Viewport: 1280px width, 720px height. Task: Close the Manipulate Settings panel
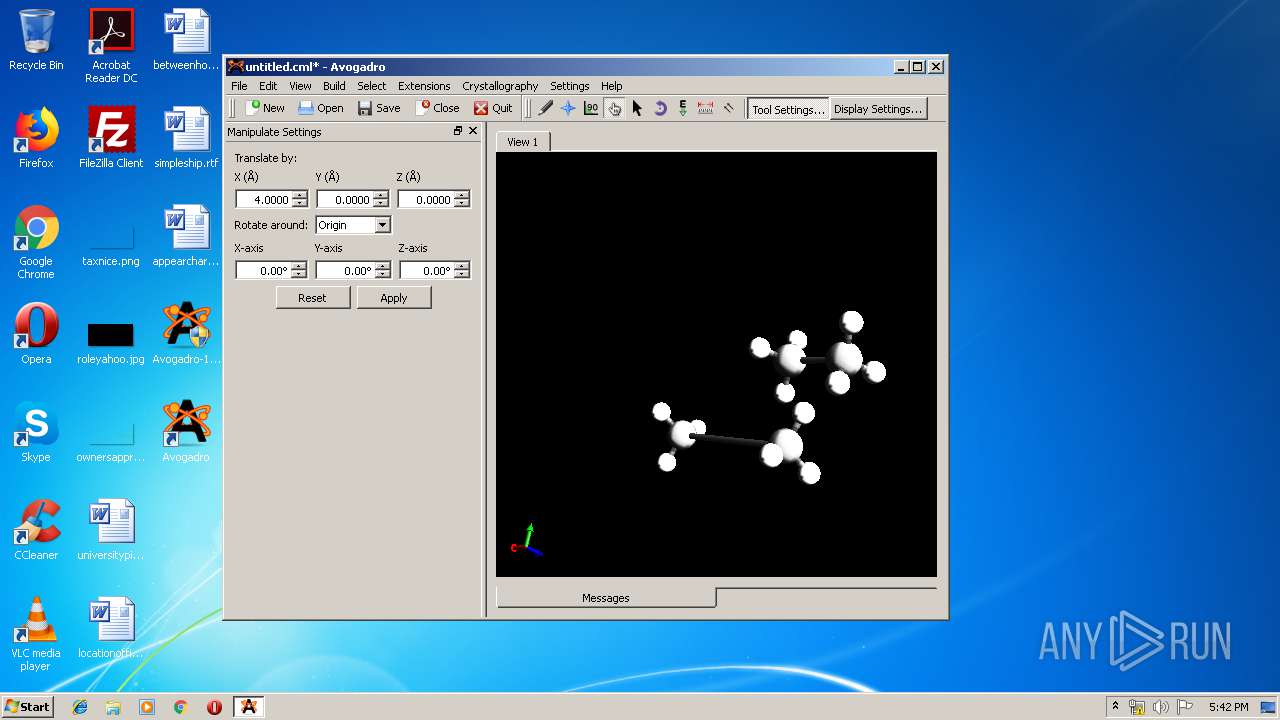coord(475,131)
